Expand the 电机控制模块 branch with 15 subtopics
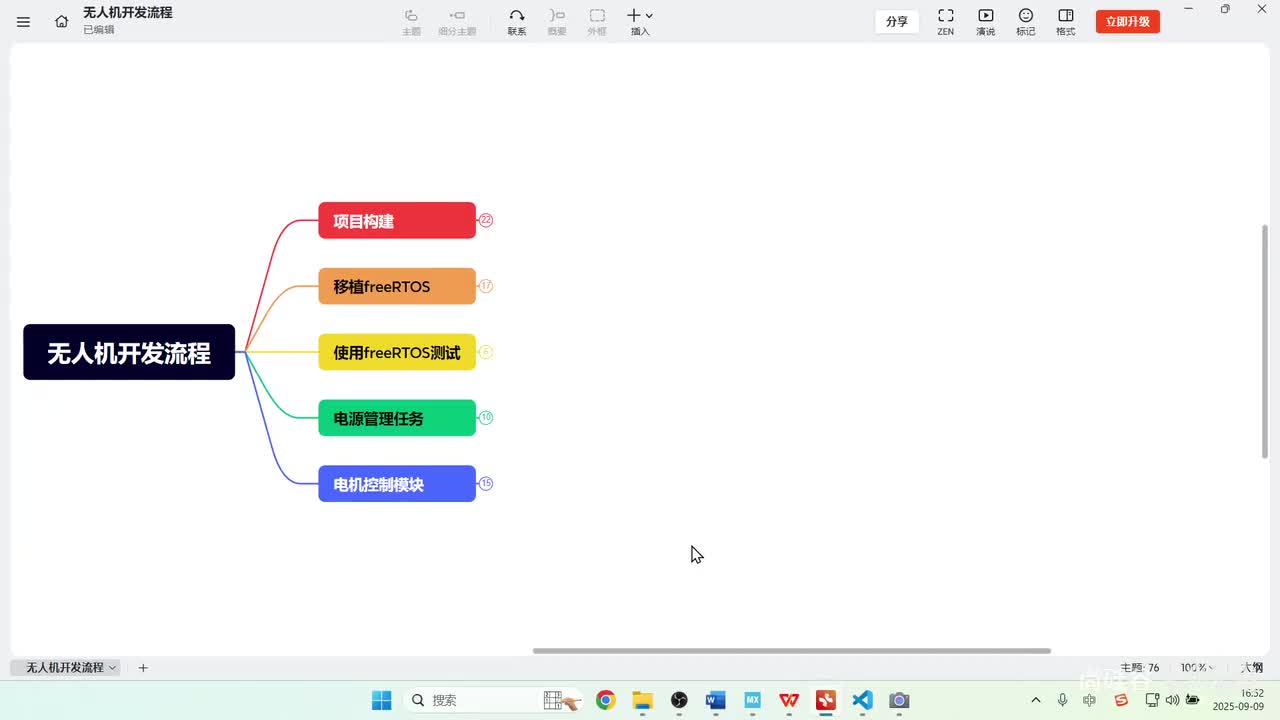The width and height of the screenshot is (1280, 720). coord(486,483)
